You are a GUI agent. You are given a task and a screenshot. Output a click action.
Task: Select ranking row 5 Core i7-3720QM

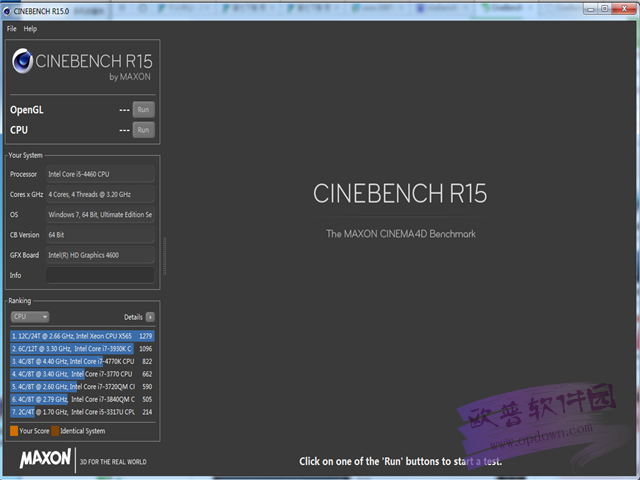point(82,387)
